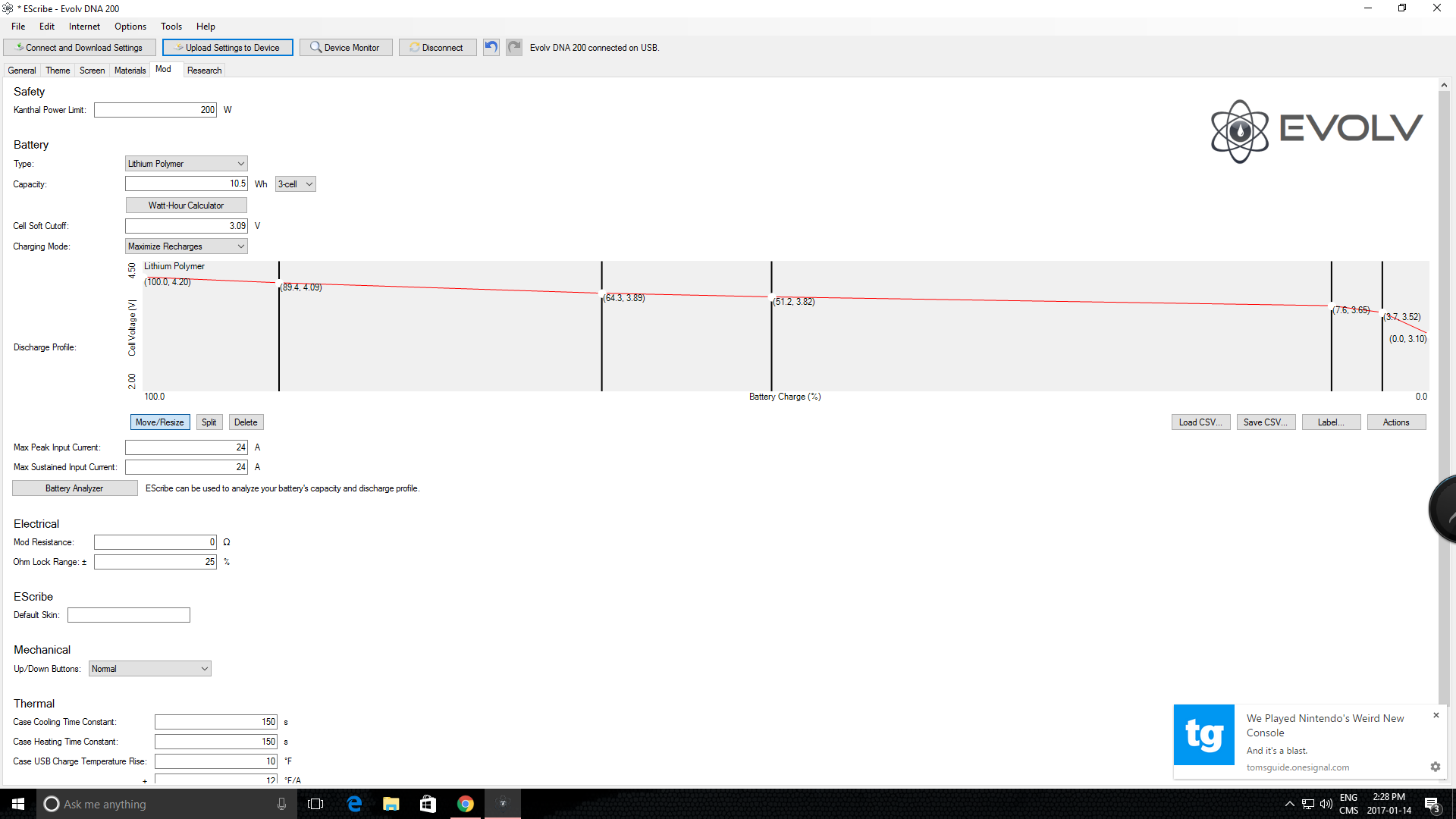Click the Watt-Hour Calculator button

click(x=186, y=206)
